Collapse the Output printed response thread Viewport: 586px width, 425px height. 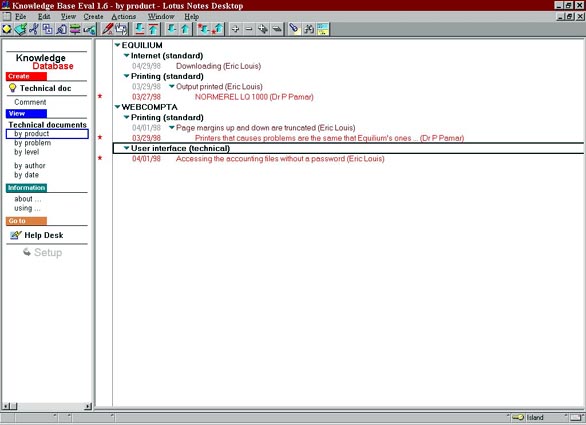point(172,86)
